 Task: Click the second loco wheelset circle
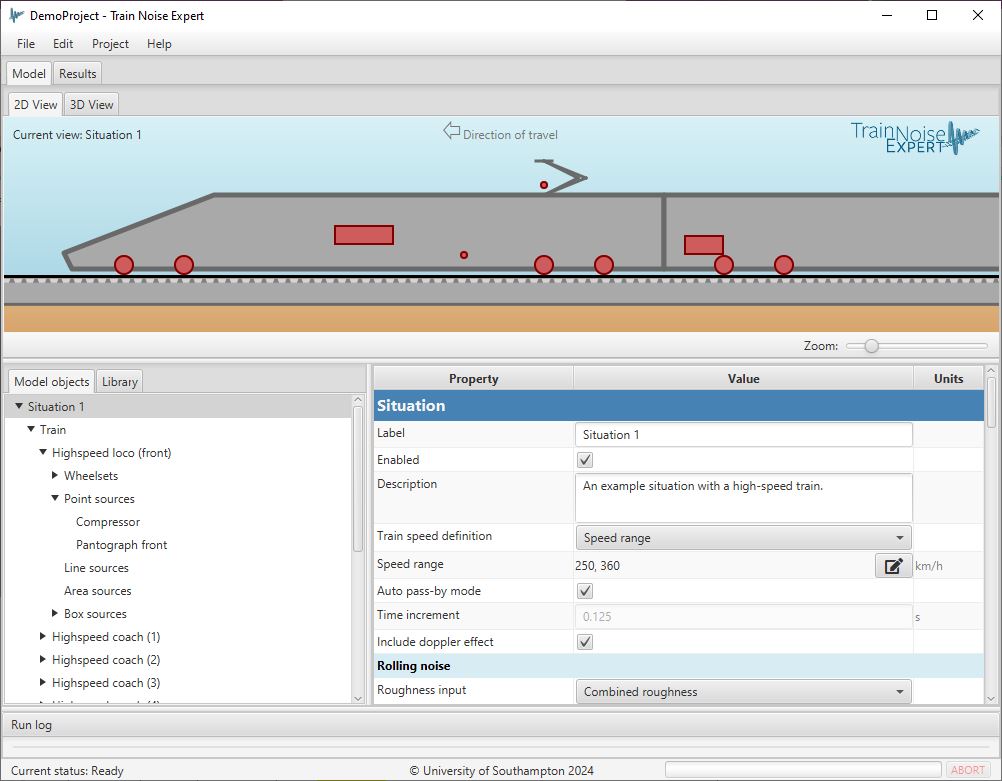click(x=184, y=265)
